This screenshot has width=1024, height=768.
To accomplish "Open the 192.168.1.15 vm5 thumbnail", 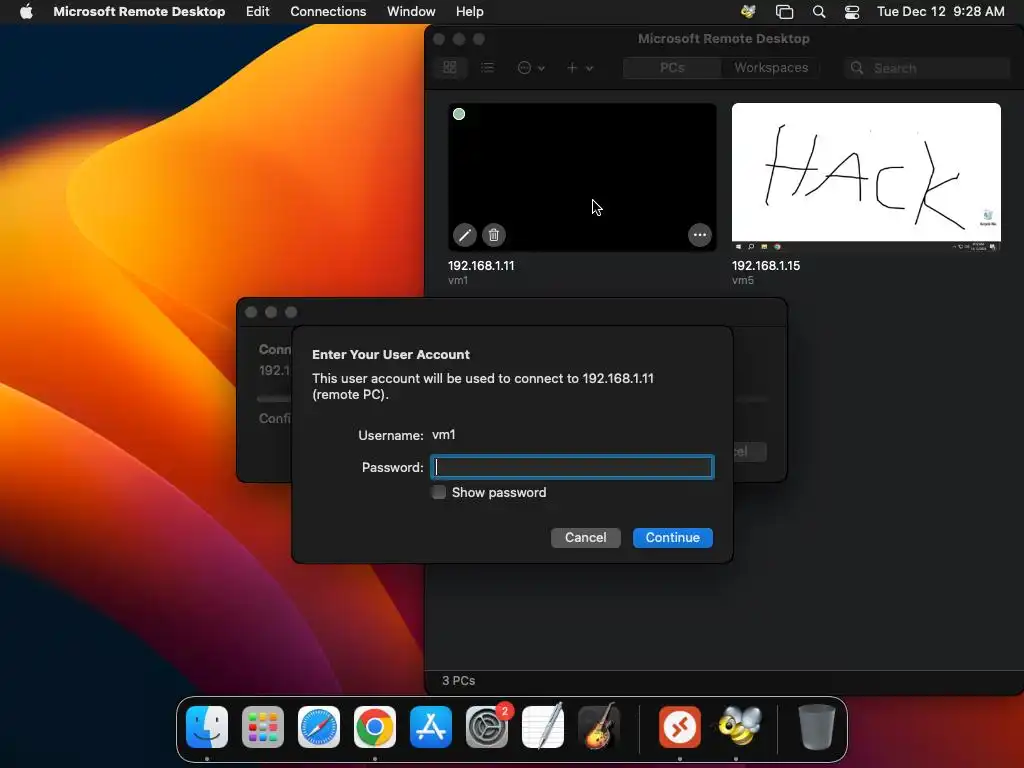I will (866, 177).
